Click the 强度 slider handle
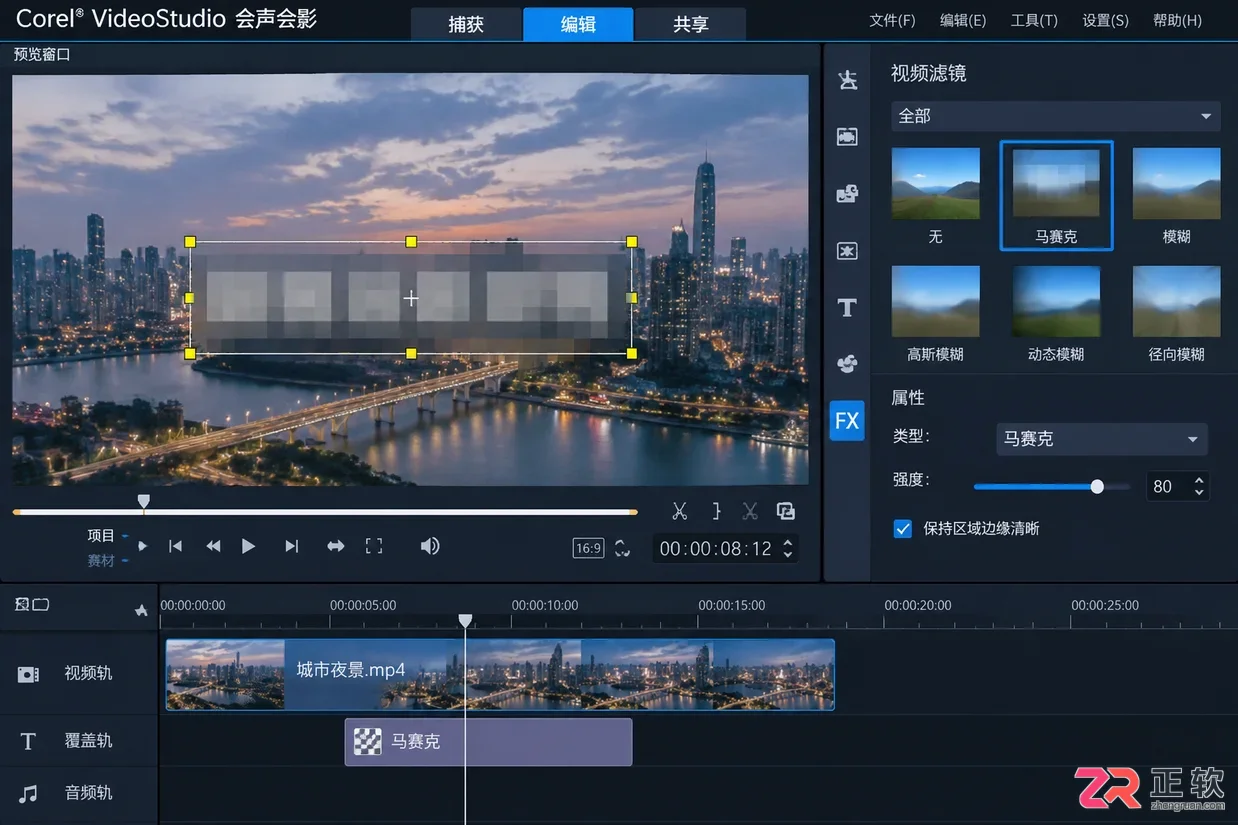 pyautogui.click(x=1097, y=487)
